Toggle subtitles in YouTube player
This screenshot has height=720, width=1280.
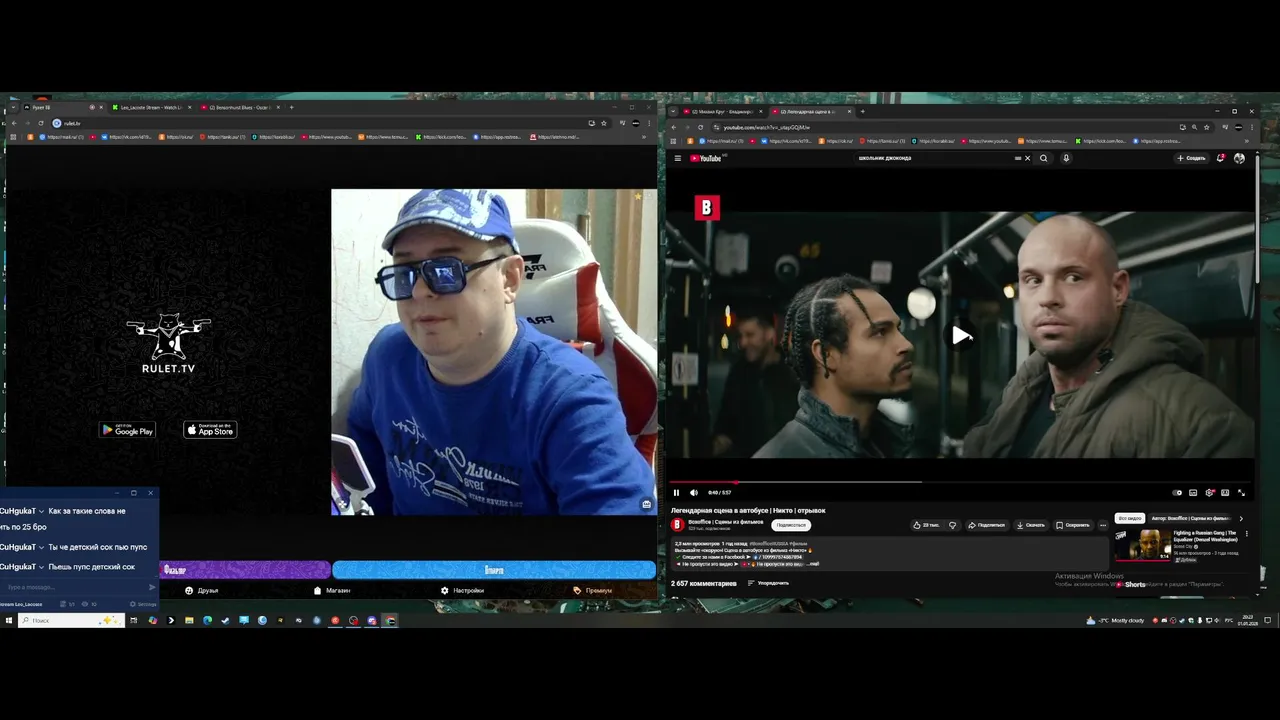[1193, 492]
